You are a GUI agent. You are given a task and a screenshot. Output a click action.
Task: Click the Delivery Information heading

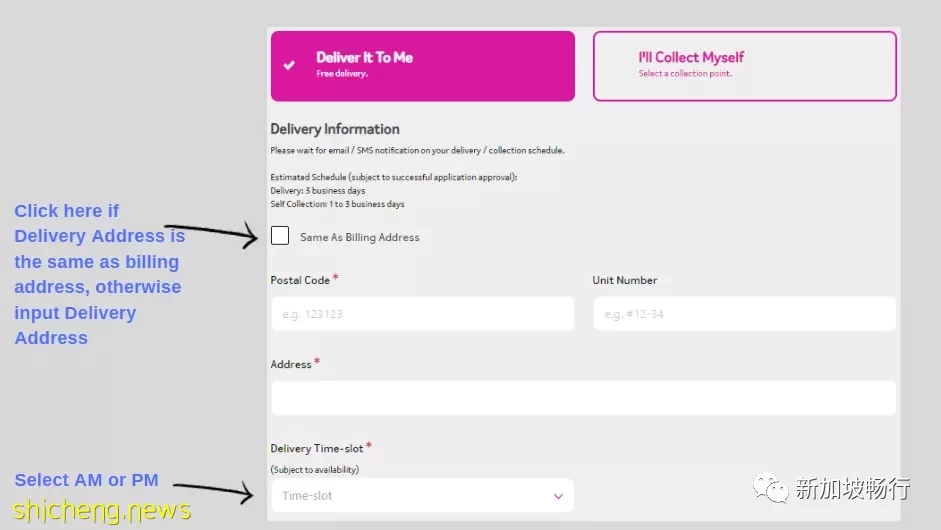coord(335,129)
